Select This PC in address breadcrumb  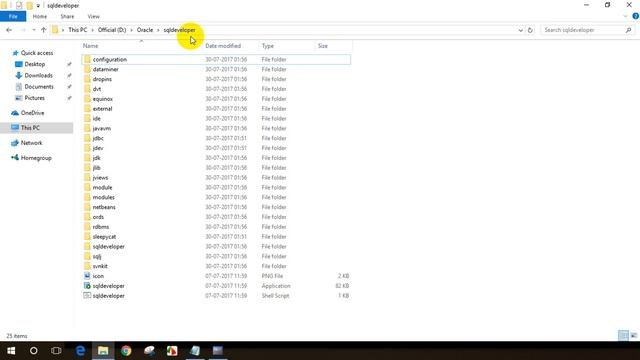(x=78, y=30)
